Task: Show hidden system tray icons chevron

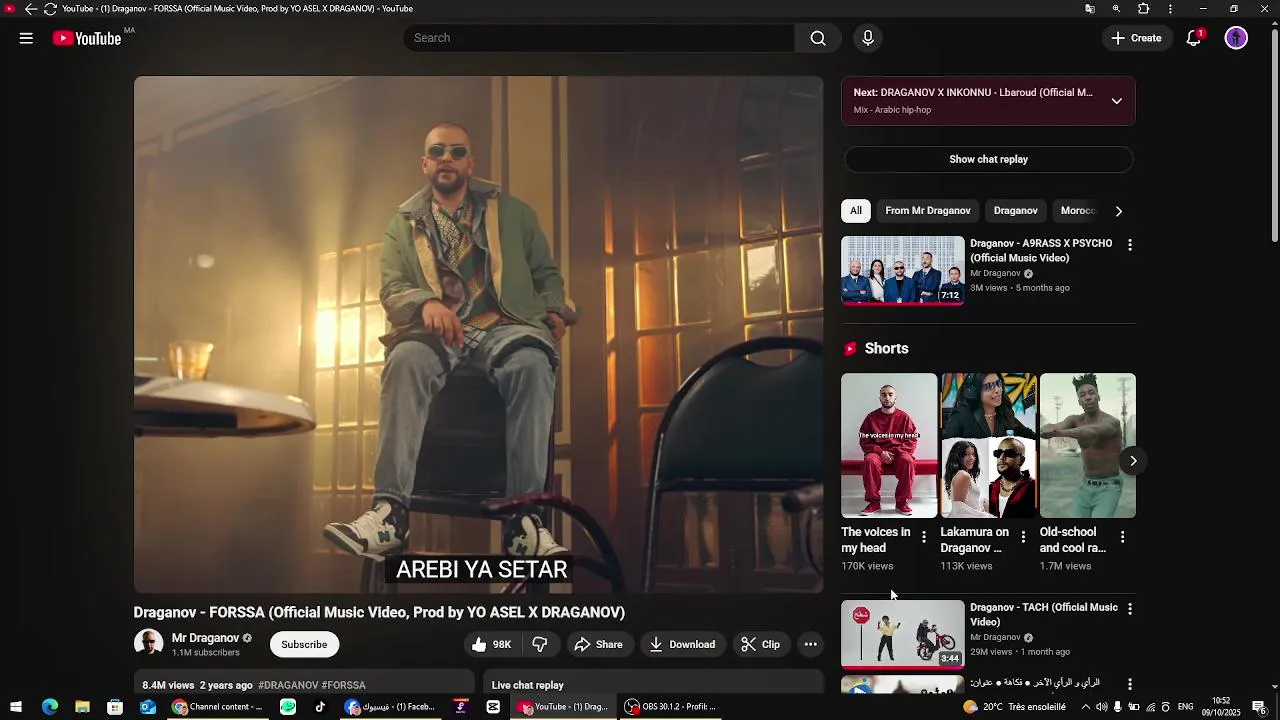Action: coord(1086,707)
